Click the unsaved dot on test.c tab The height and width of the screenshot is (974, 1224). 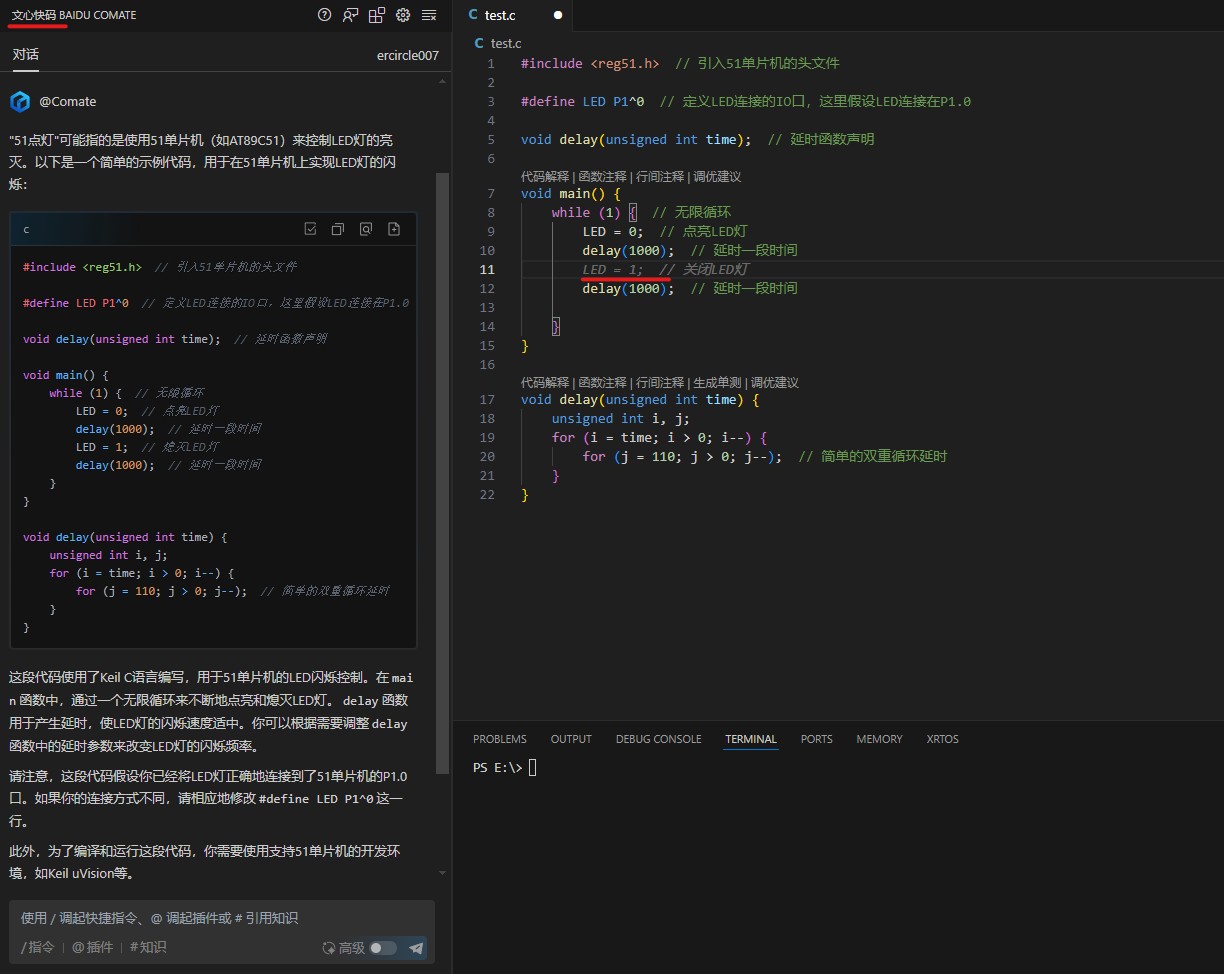click(558, 15)
